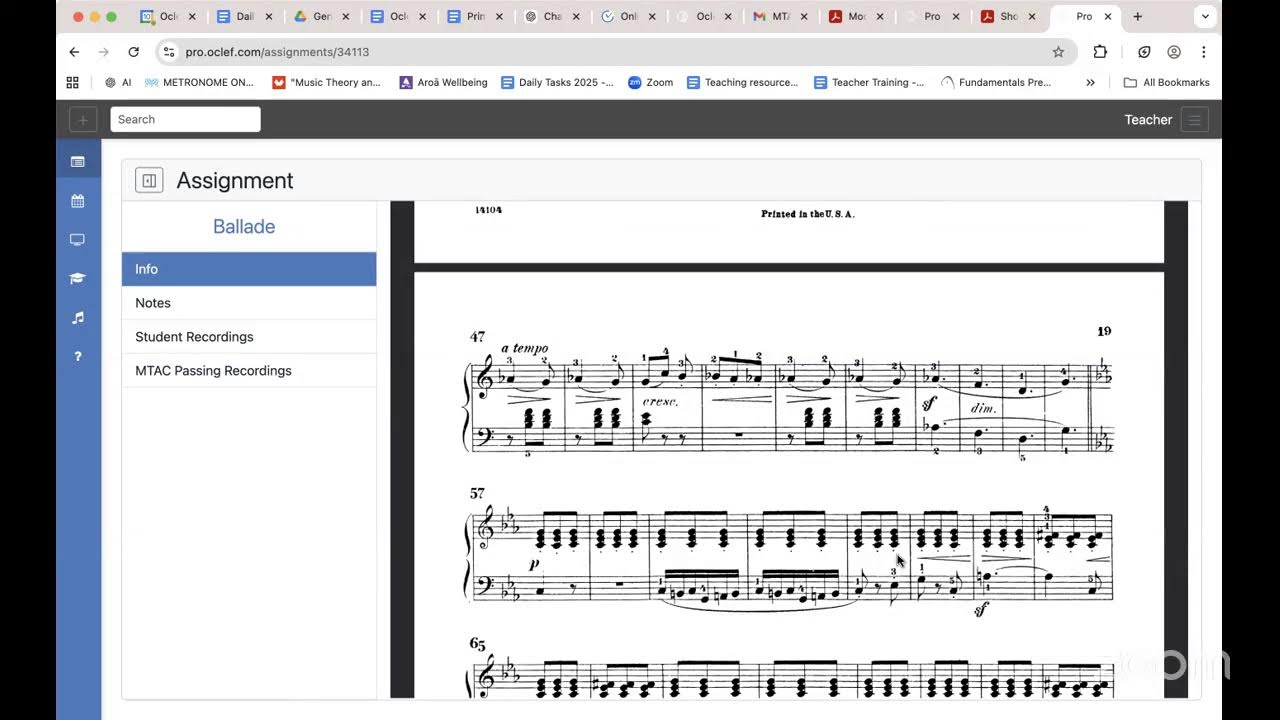The height and width of the screenshot is (720, 1280).
Task: Click the icon left of reading mode in toolbar
Action: [1145, 52]
